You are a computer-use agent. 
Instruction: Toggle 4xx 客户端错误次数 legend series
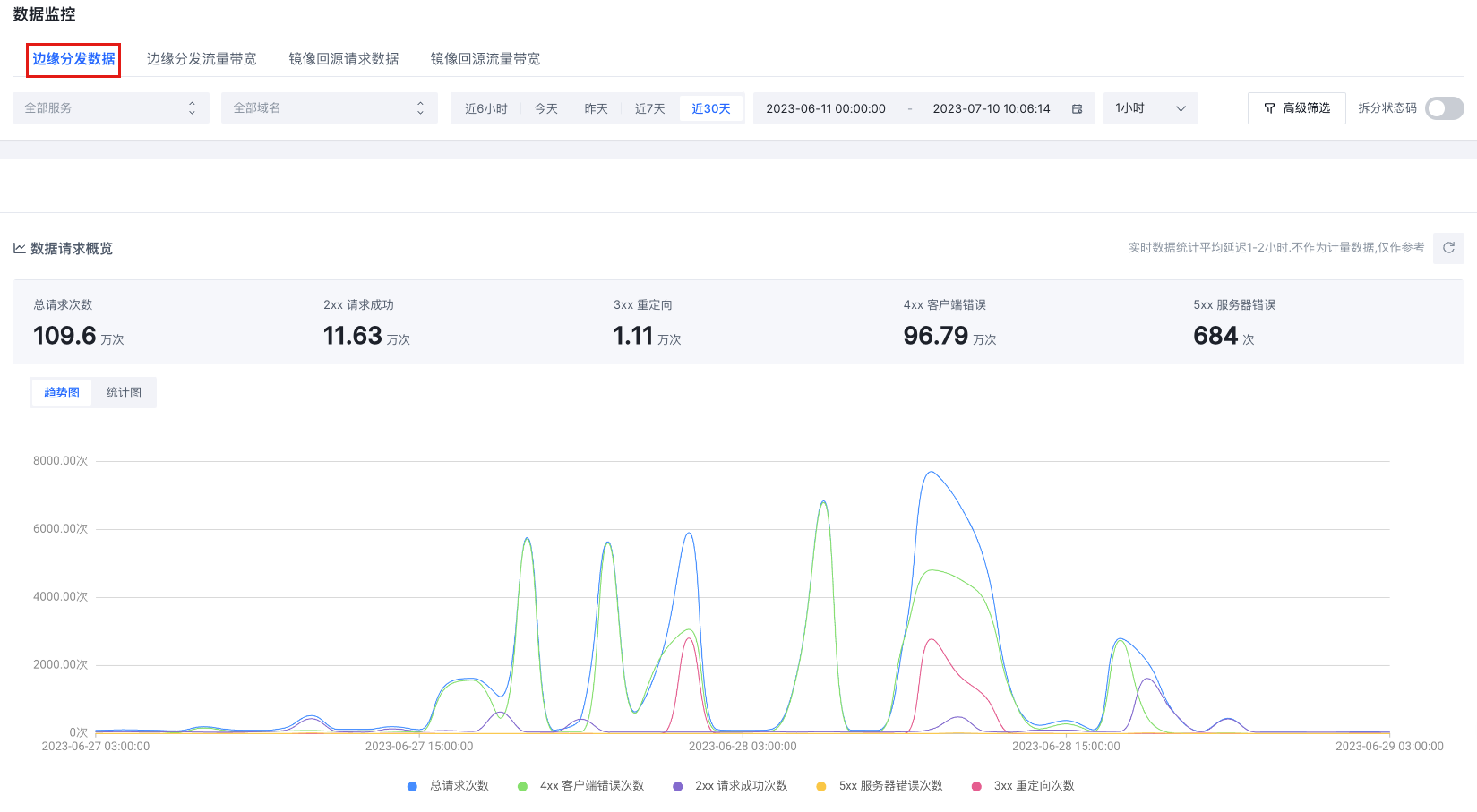[580, 786]
